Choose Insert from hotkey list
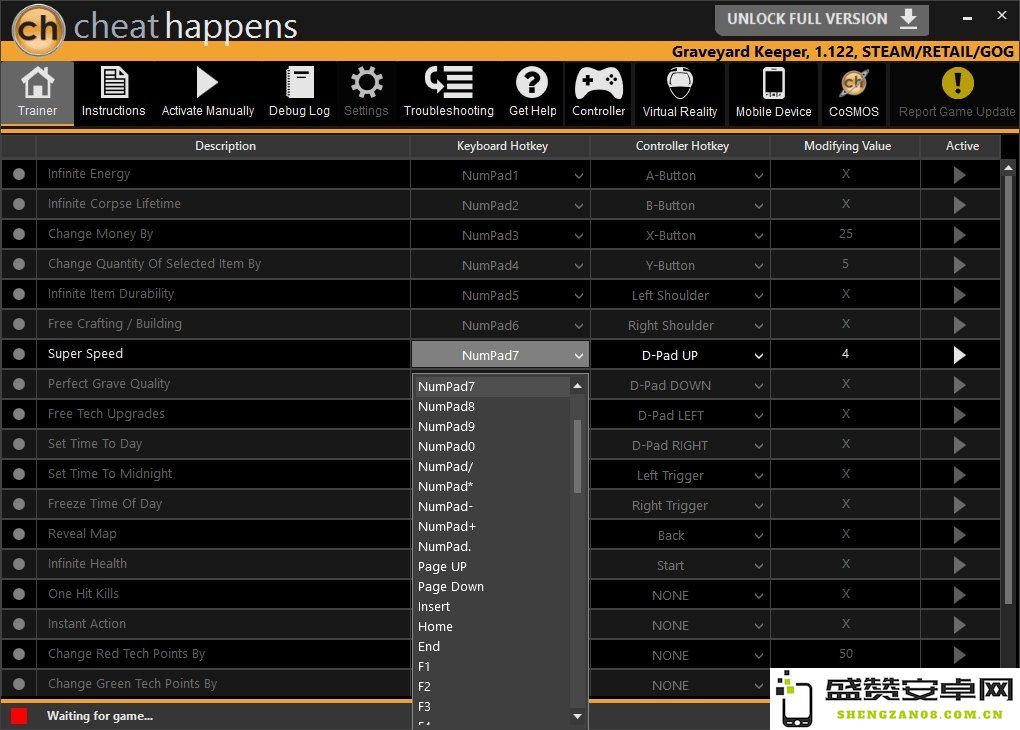This screenshot has height=730, width=1020. pyautogui.click(x=492, y=606)
